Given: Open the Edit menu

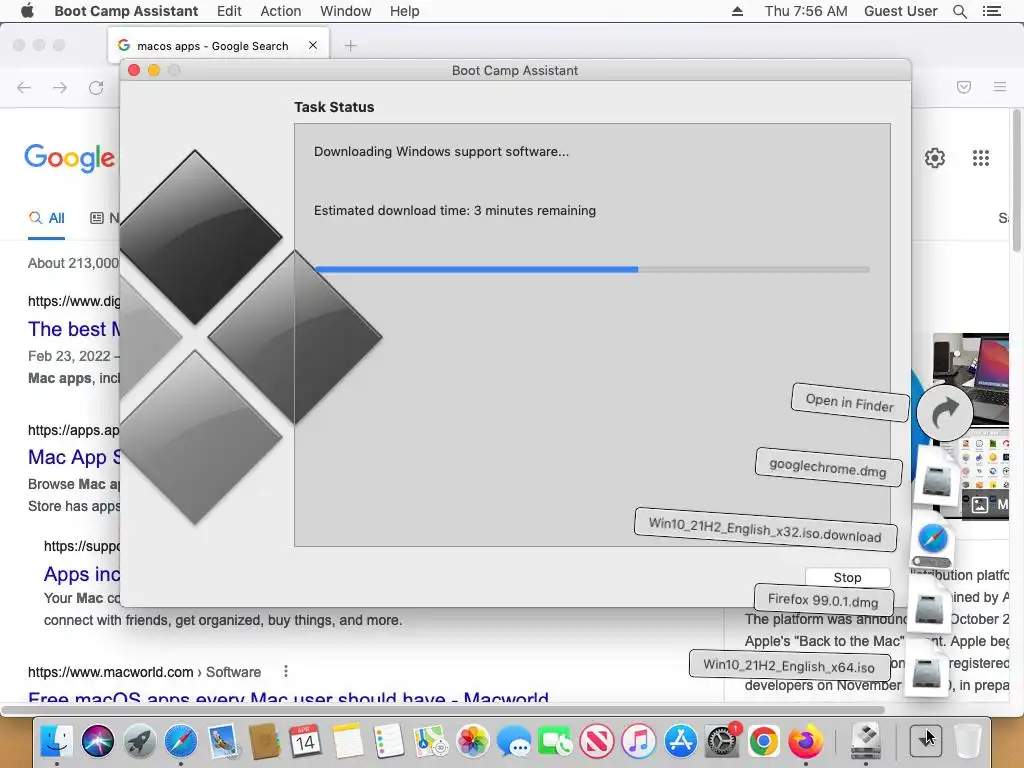Looking at the screenshot, I should tap(229, 11).
